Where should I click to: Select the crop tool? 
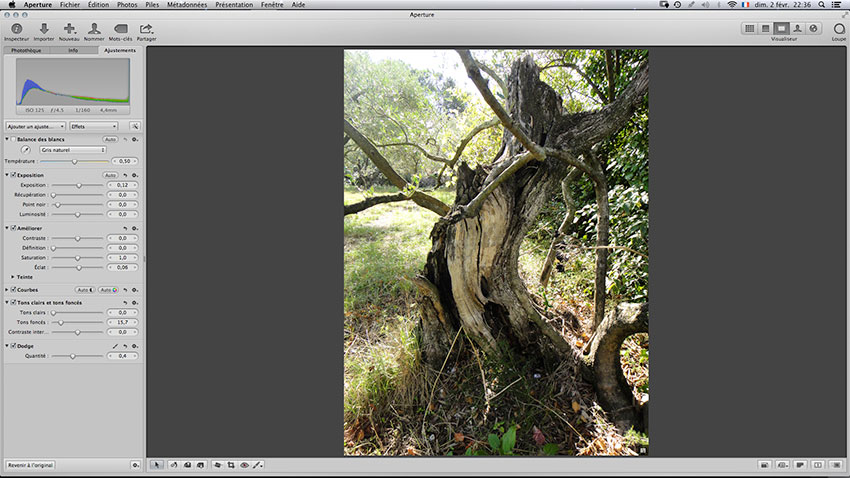[x=231, y=465]
